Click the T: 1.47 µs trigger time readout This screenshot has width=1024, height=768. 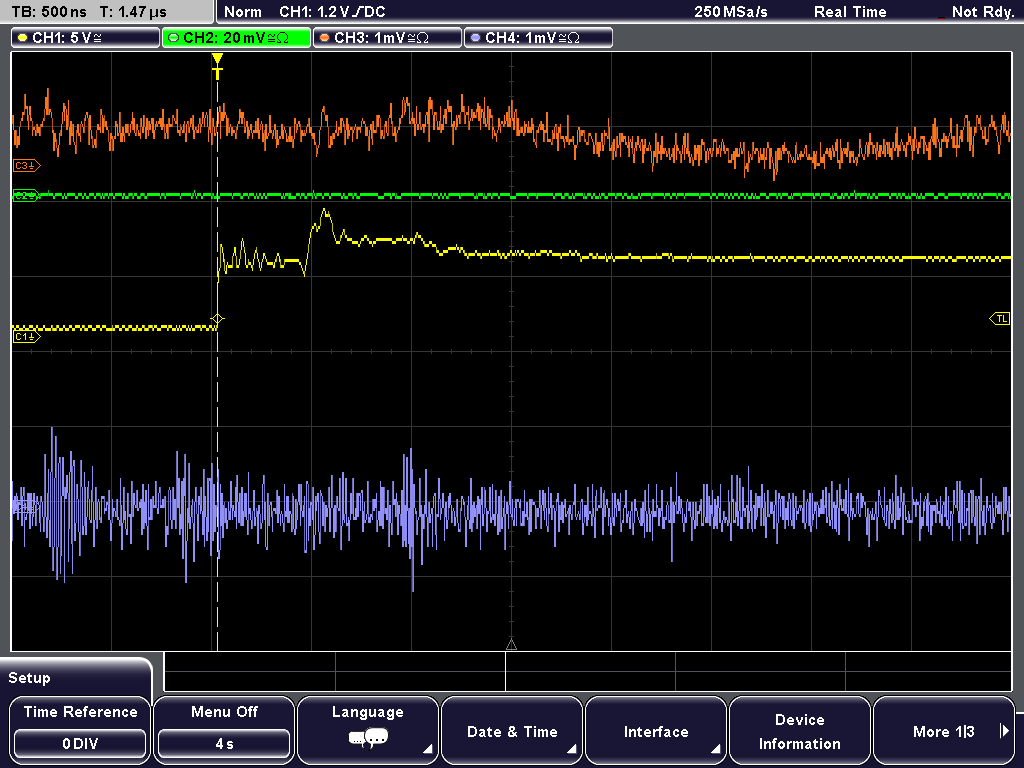pos(133,12)
